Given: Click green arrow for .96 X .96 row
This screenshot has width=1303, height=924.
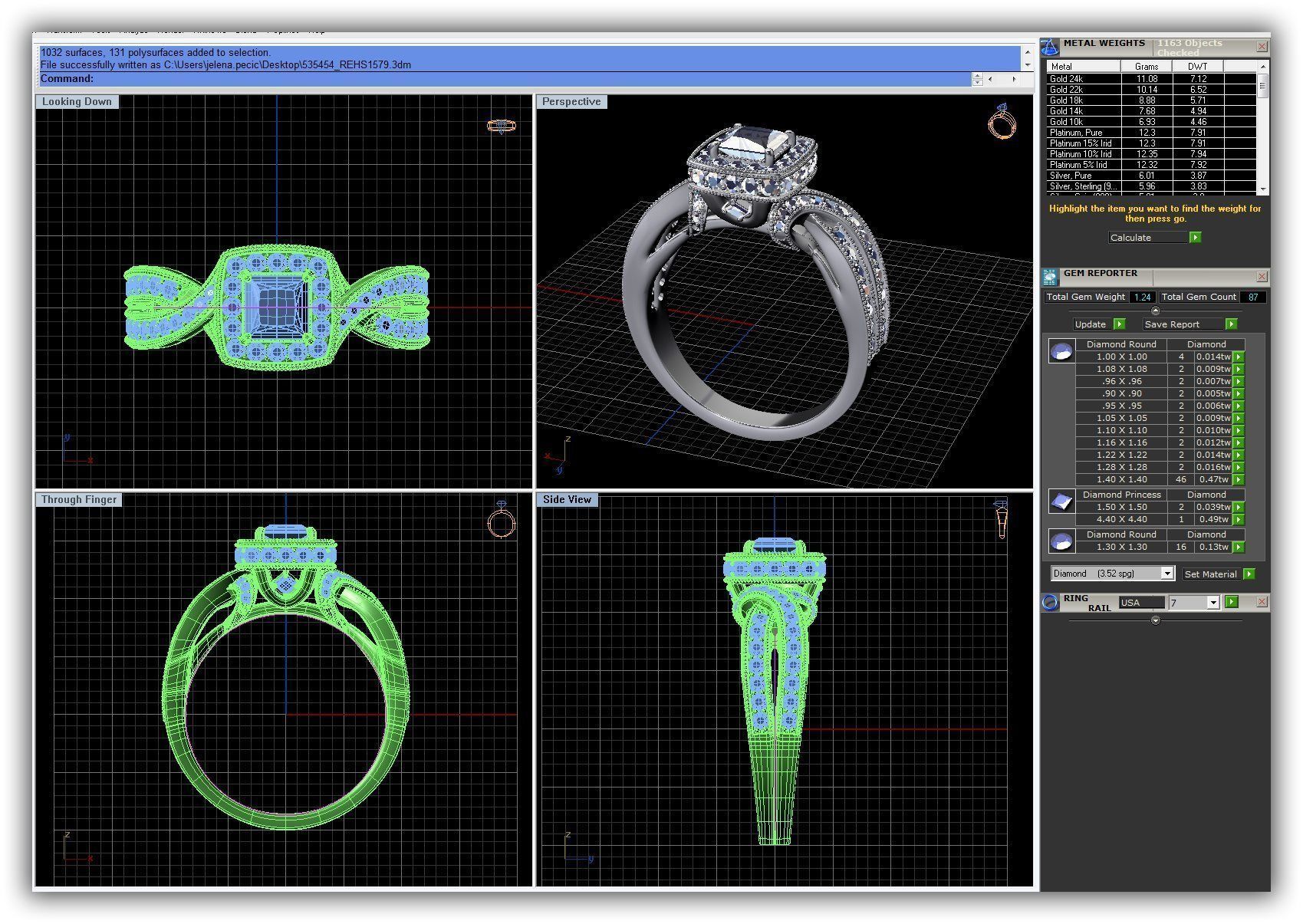Looking at the screenshot, I should (x=1238, y=381).
